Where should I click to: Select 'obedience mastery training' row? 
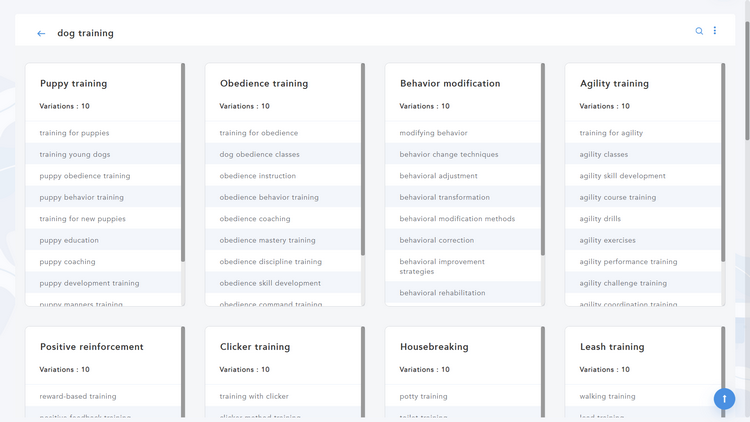[283, 240]
